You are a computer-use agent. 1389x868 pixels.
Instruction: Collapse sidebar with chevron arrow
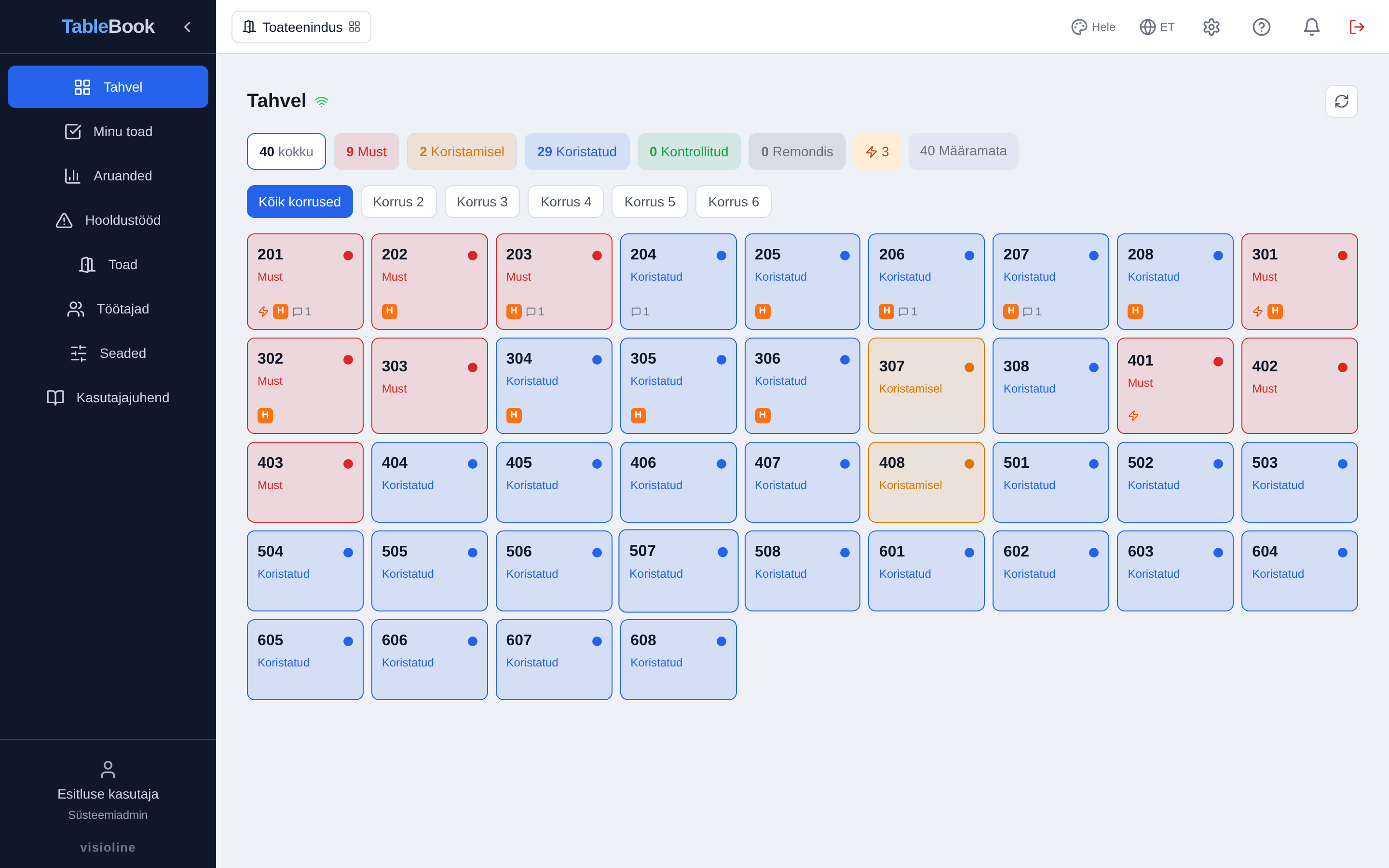[x=187, y=27]
